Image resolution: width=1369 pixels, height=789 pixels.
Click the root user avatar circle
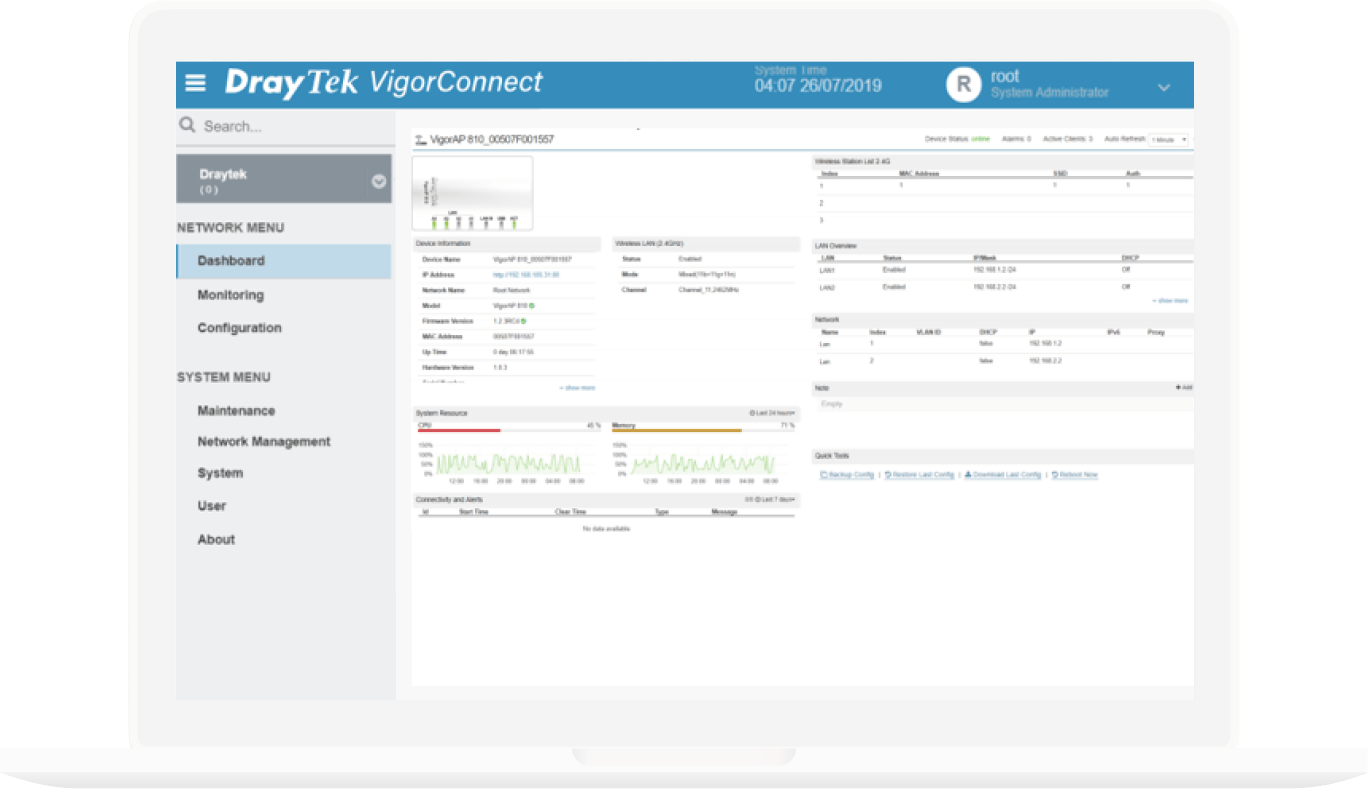point(963,84)
